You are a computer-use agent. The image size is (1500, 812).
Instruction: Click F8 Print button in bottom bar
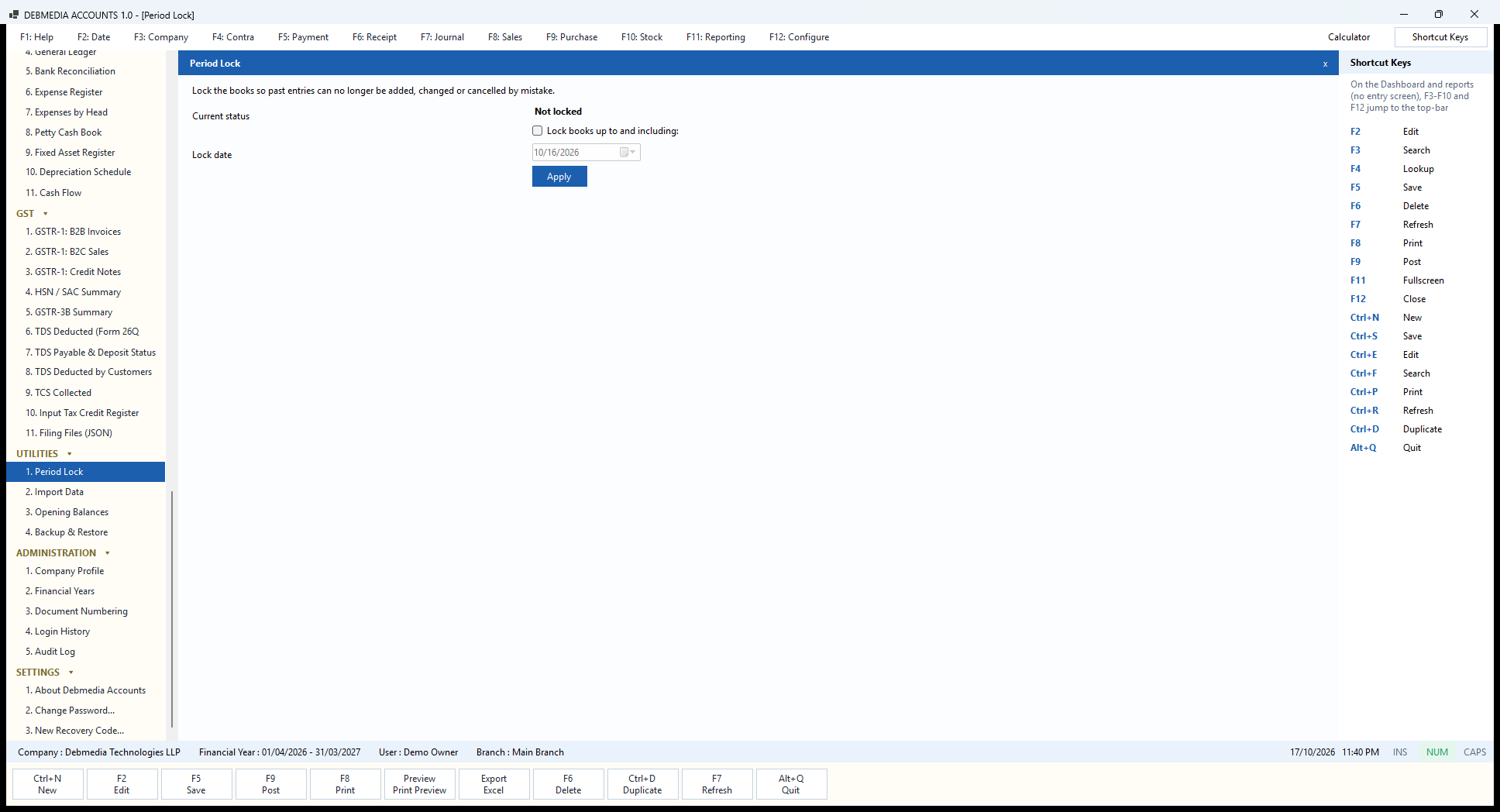[x=345, y=784]
